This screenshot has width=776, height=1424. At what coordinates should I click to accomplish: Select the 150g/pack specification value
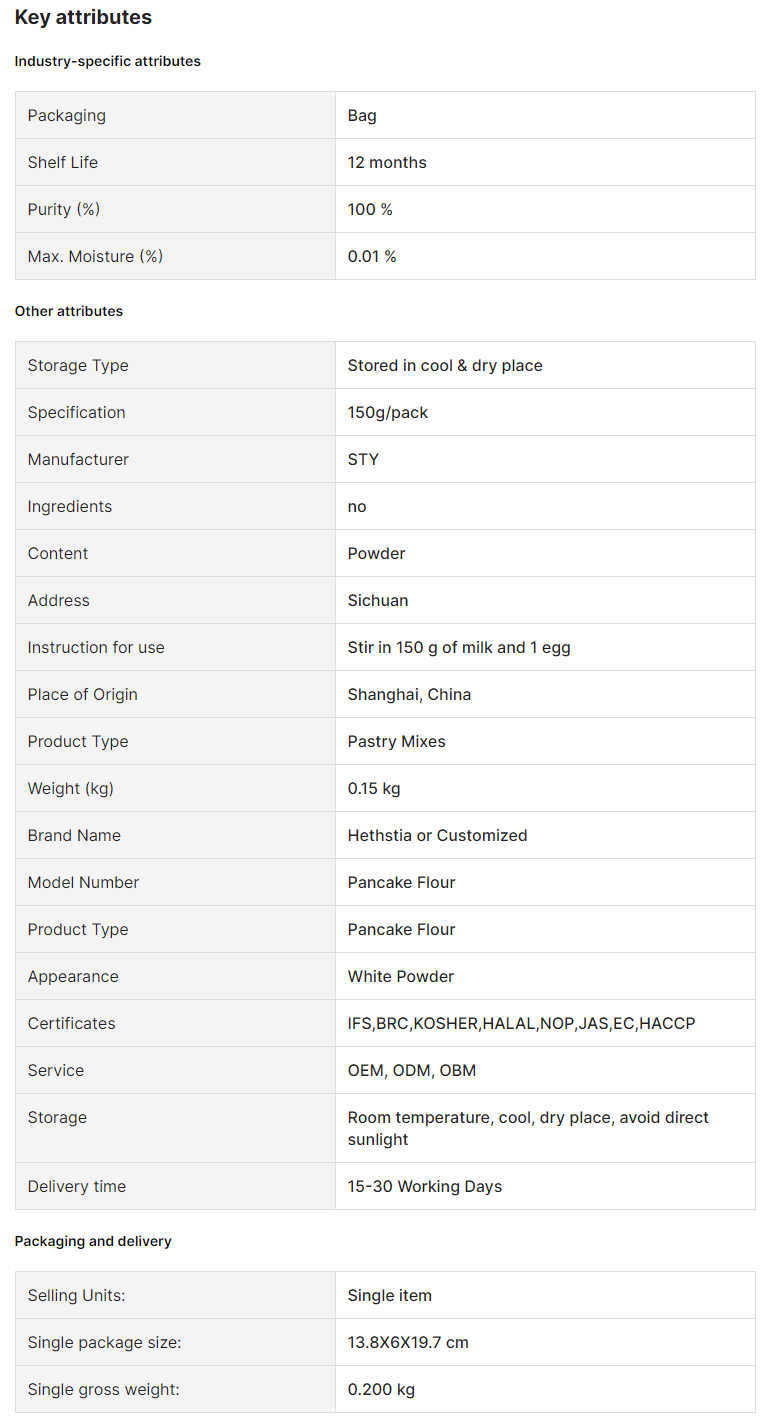tap(388, 412)
